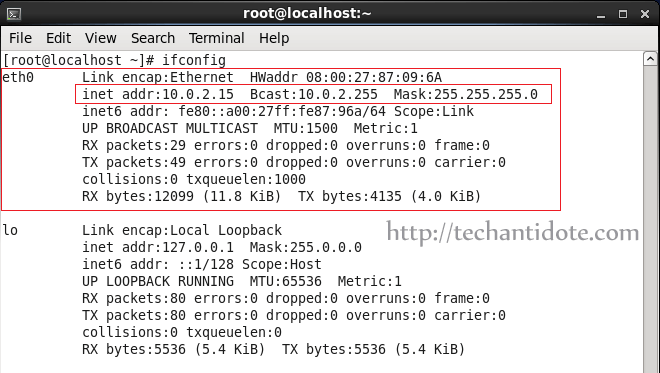660x373 pixels.
Task: Click the lo interface name
Action: click(x=11, y=230)
